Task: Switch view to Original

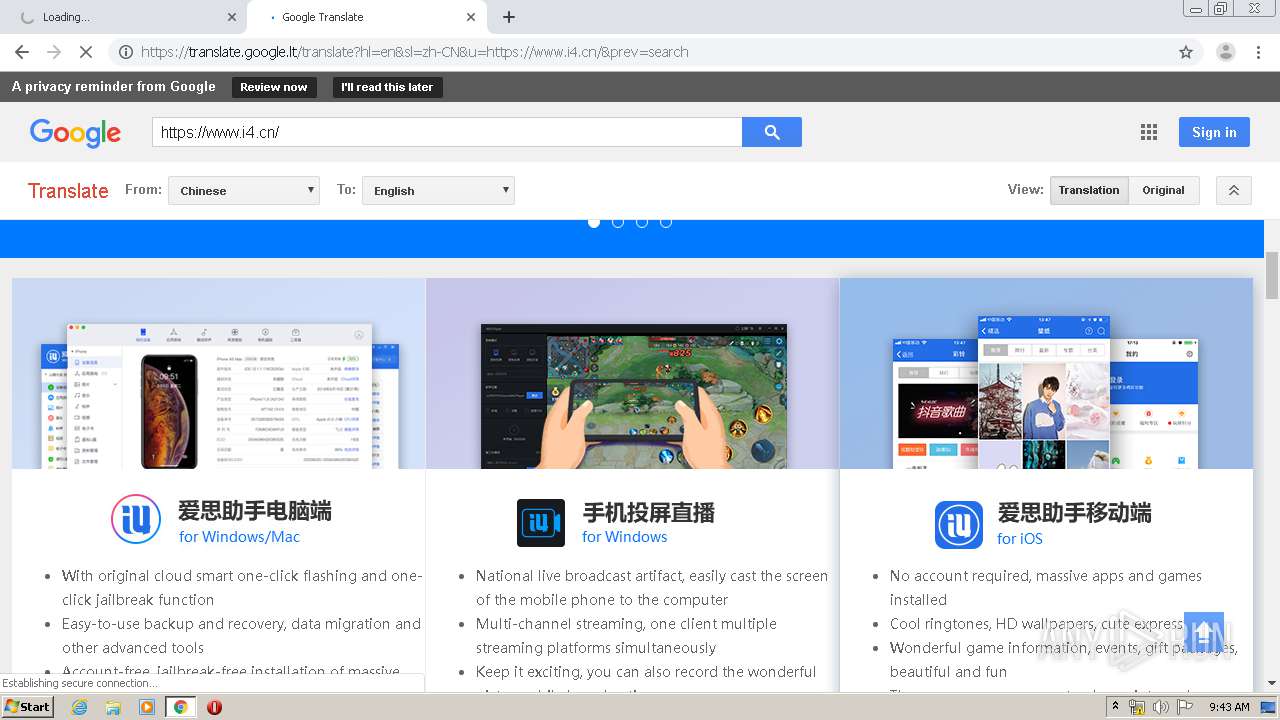Action: click(x=1164, y=190)
